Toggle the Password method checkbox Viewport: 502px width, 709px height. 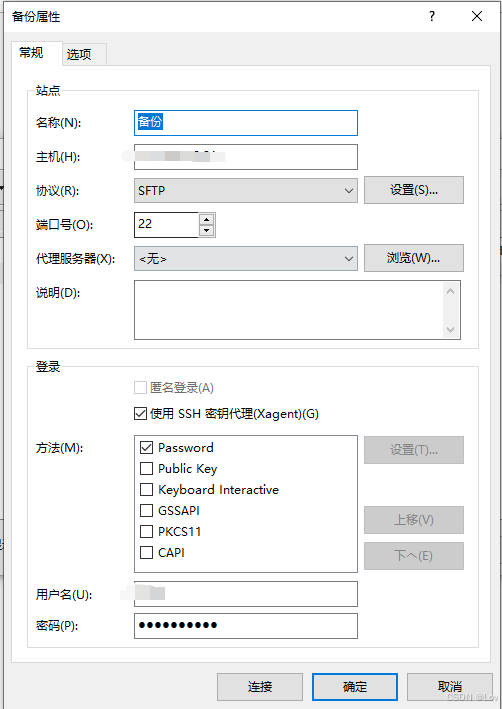tap(146, 448)
